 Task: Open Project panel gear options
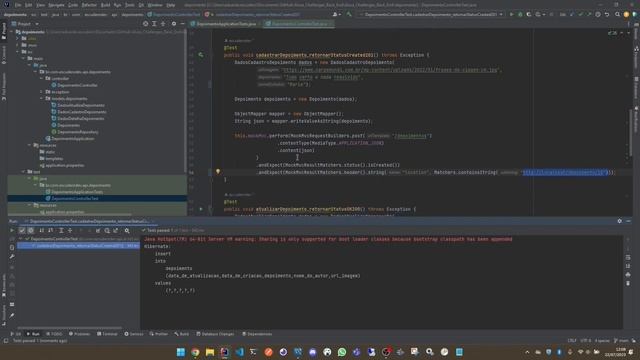tap(174, 24)
